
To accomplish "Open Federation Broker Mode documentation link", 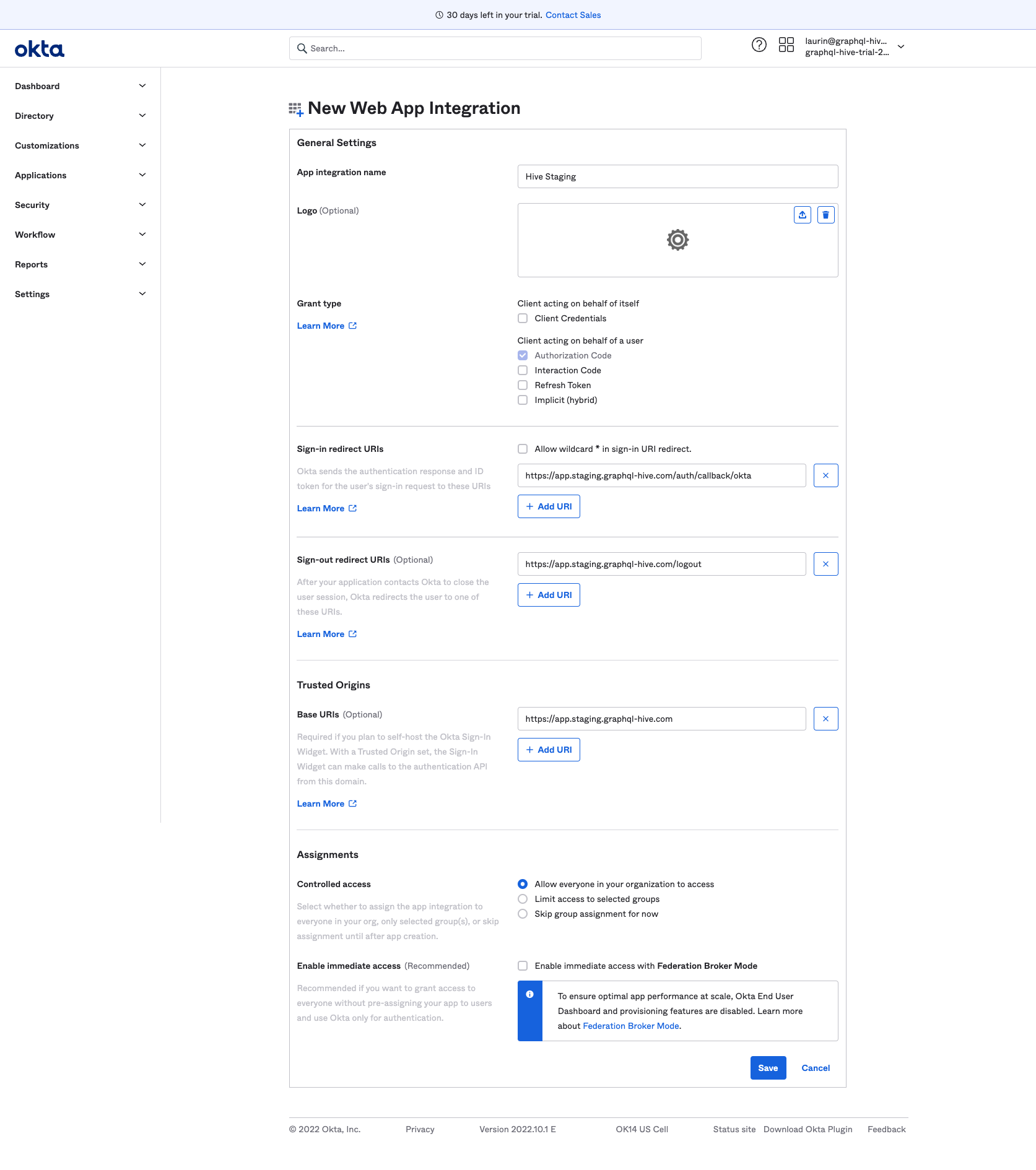I will point(630,1025).
